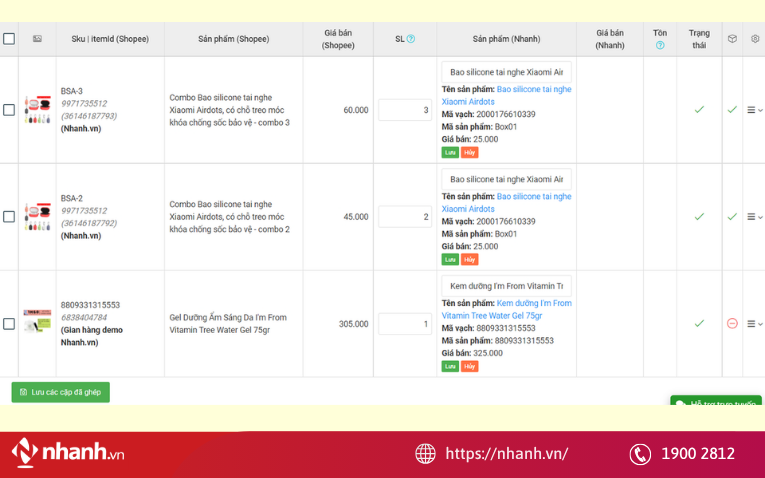Click the 305.000 Shopee price cell

pyautogui.click(x=354, y=324)
